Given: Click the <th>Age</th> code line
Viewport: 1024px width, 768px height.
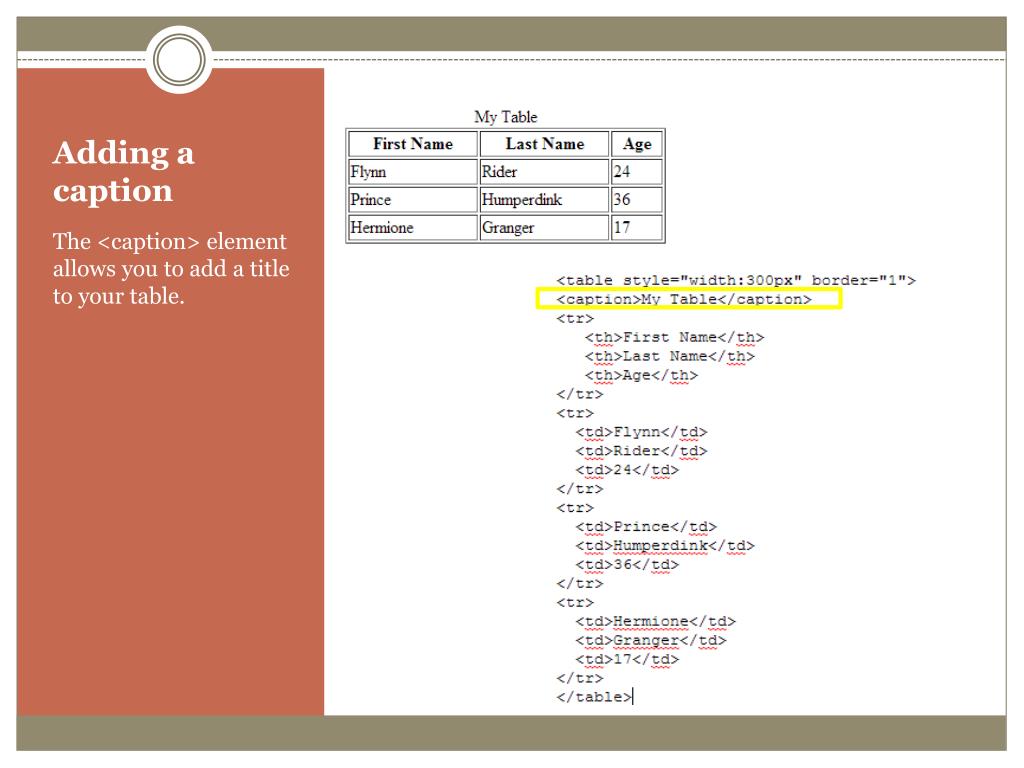Looking at the screenshot, I should click(x=641, y=375).
